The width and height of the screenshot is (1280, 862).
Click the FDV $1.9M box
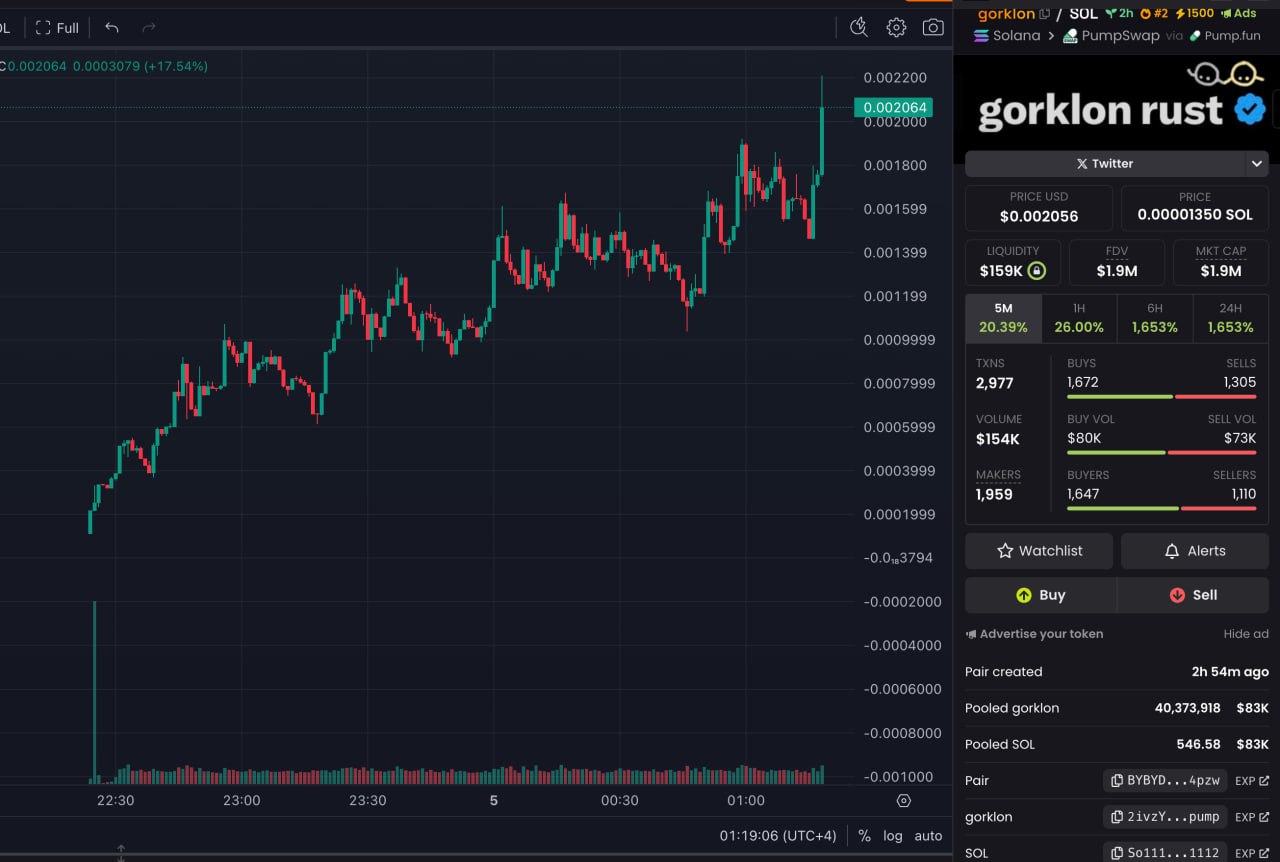point(1116,263)
